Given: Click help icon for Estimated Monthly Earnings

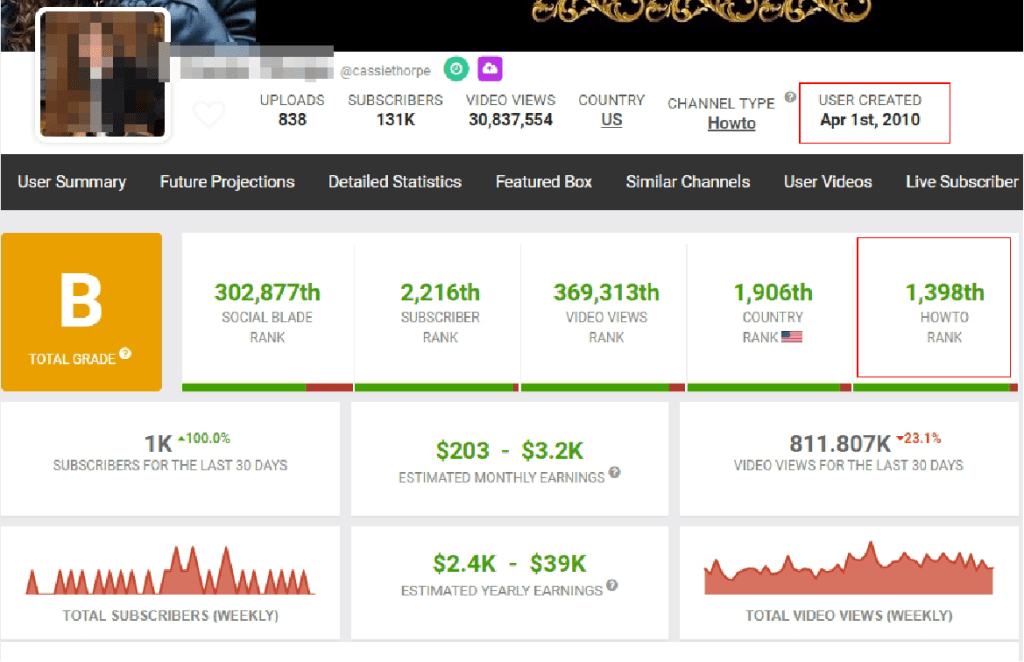Looking at the screenshot, I should 614,473.
